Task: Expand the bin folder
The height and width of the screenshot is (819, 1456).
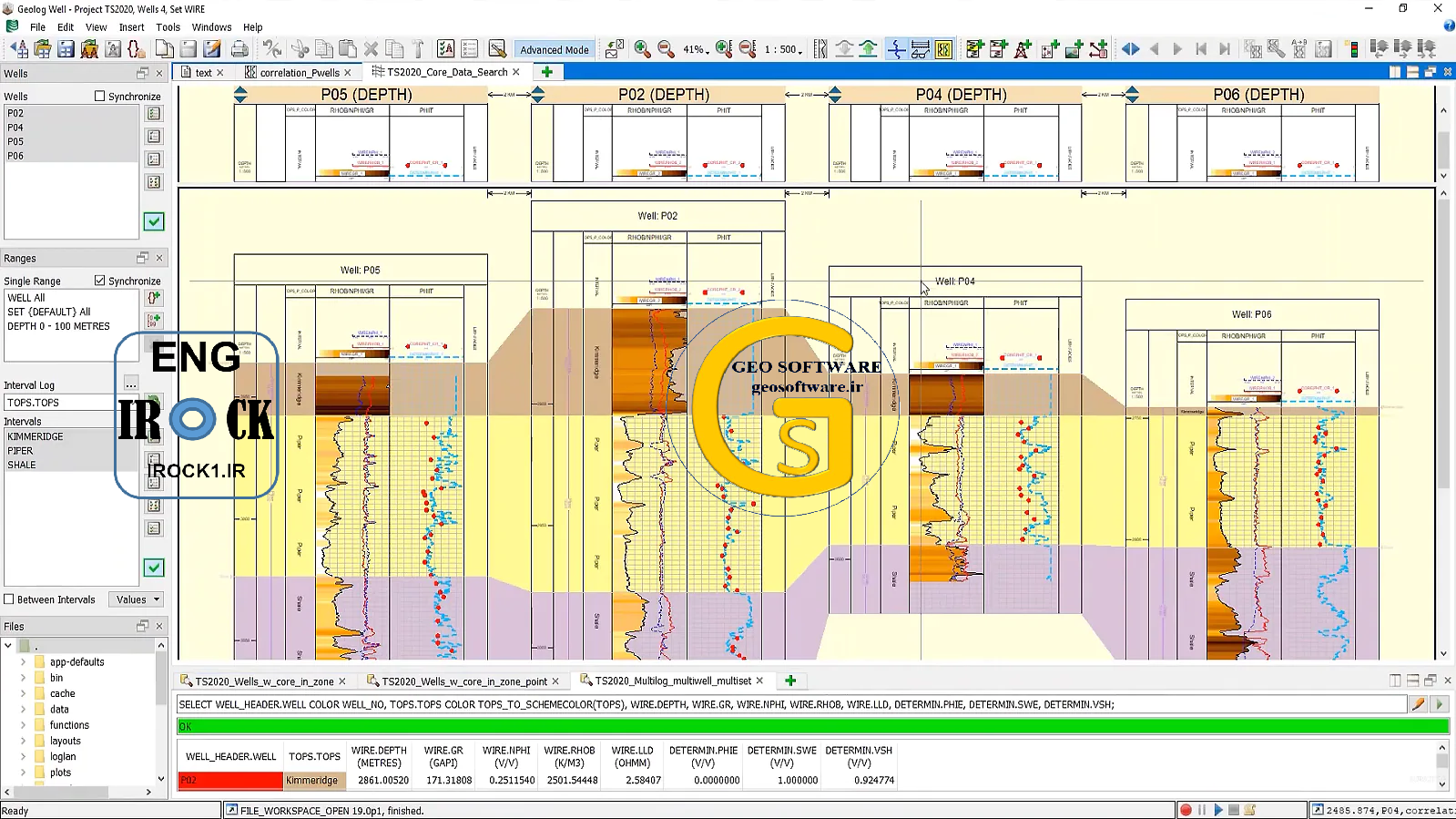Action: point(23,678)
